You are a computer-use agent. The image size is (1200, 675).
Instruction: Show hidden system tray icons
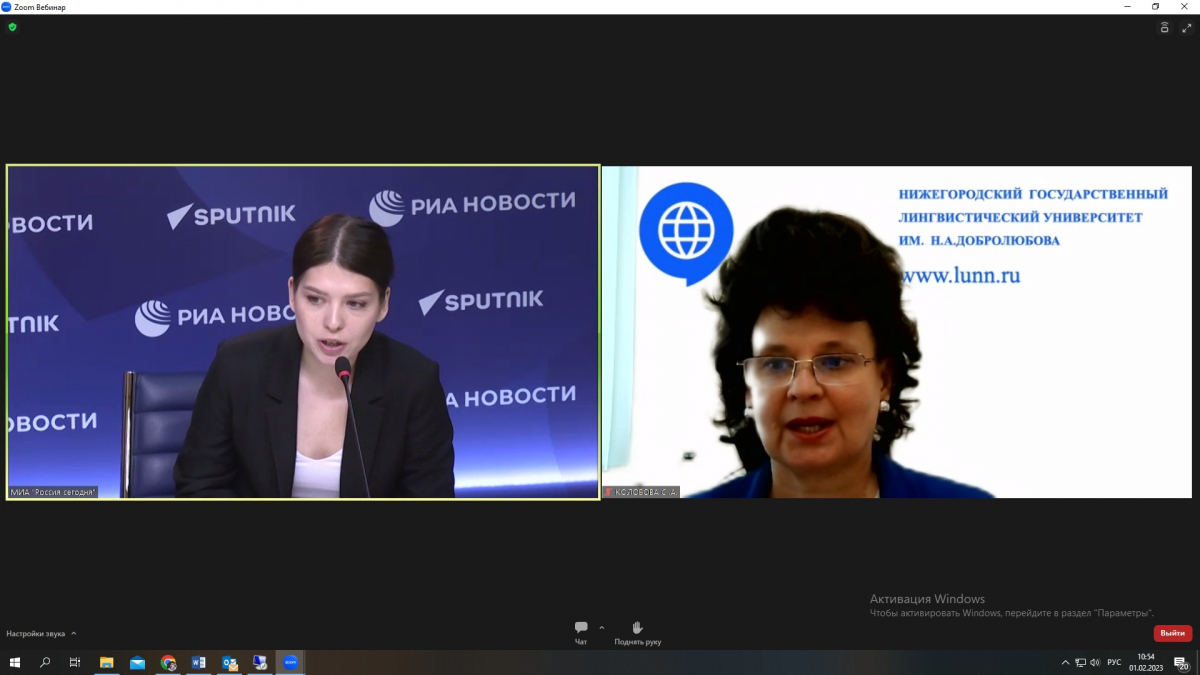pyautogui.click(x=1065, y=662)
